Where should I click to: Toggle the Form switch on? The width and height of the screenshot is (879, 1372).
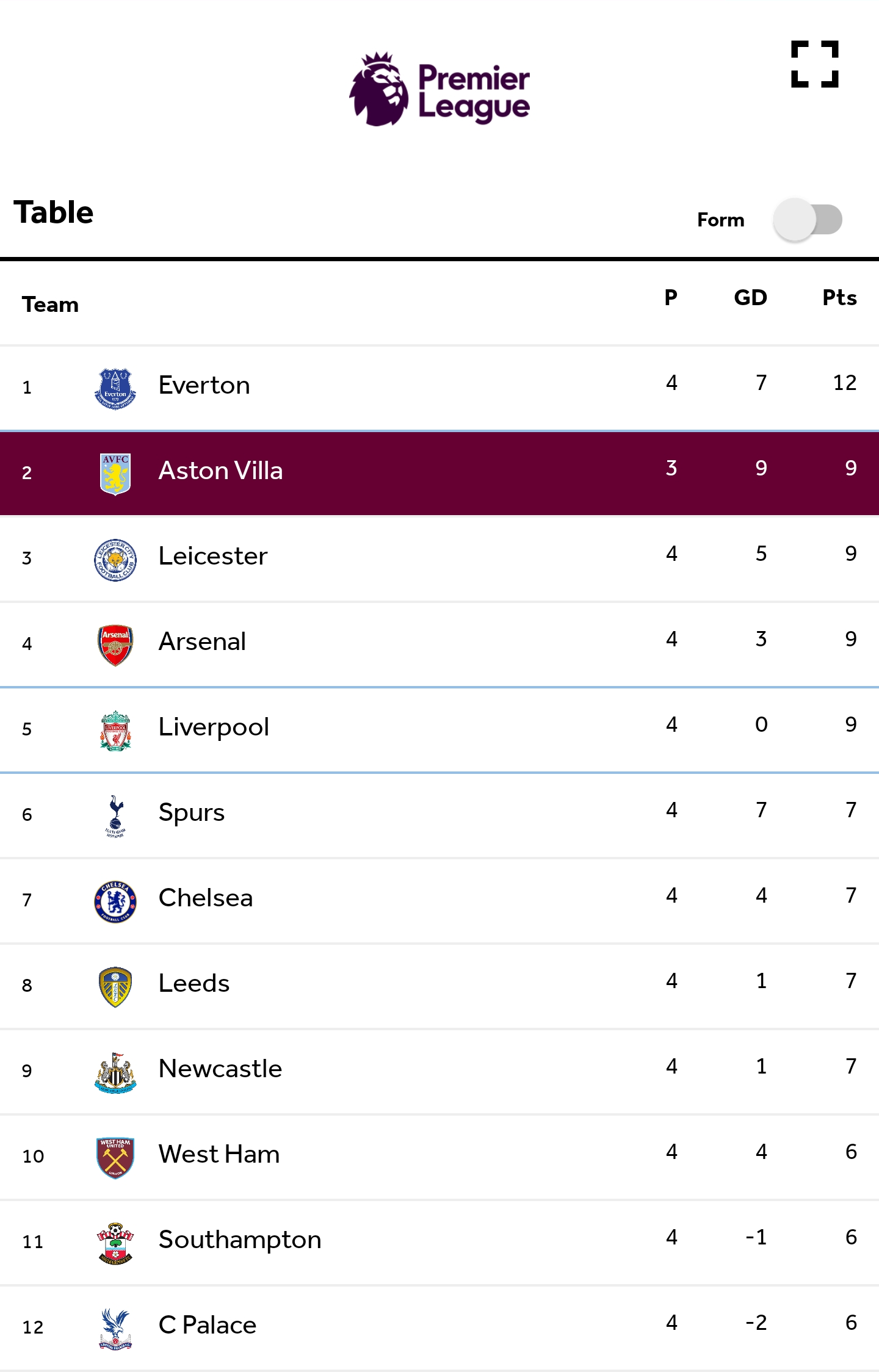tap(808, 220)
